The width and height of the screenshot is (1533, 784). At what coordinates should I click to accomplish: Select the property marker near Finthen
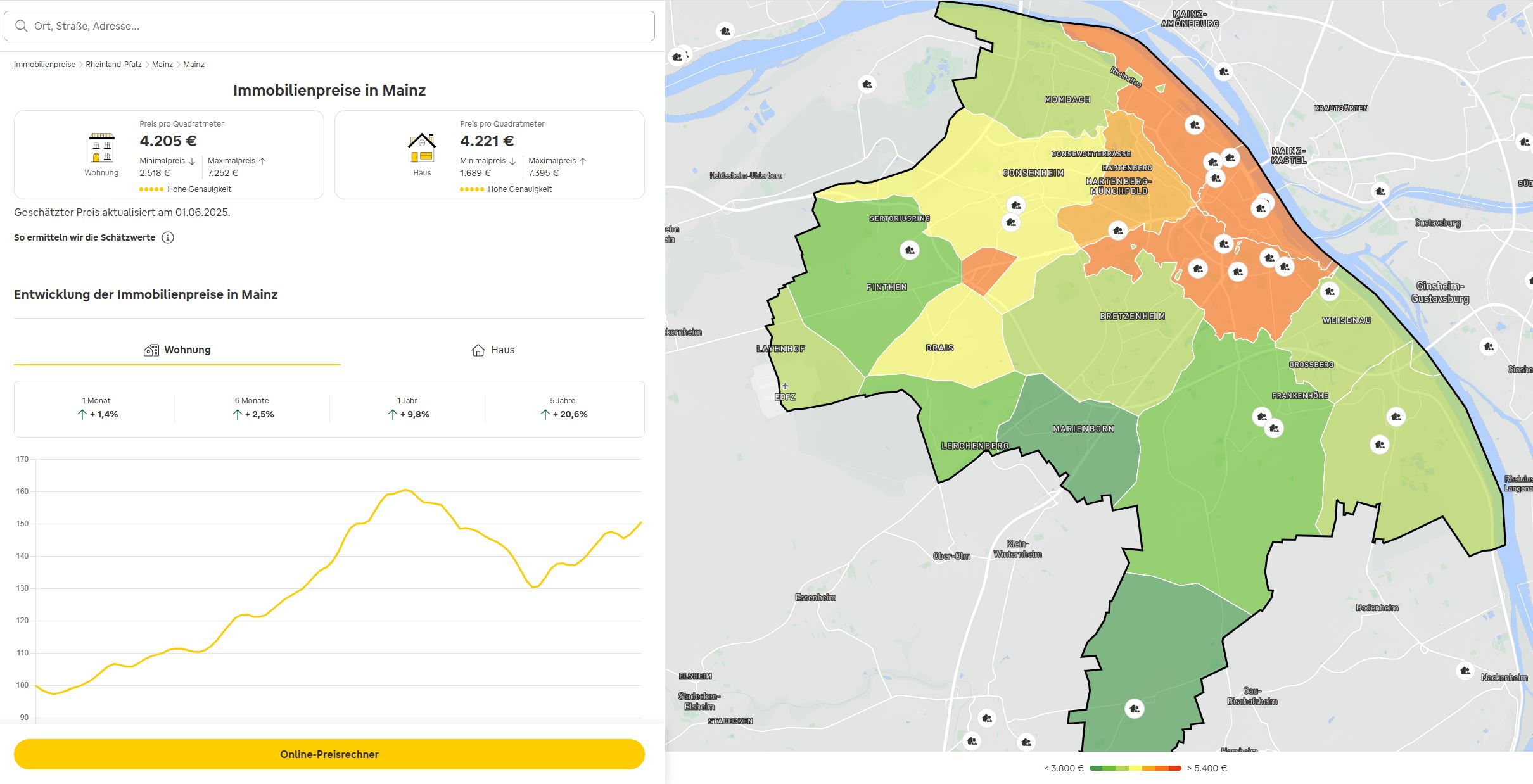tap(909, 250)
